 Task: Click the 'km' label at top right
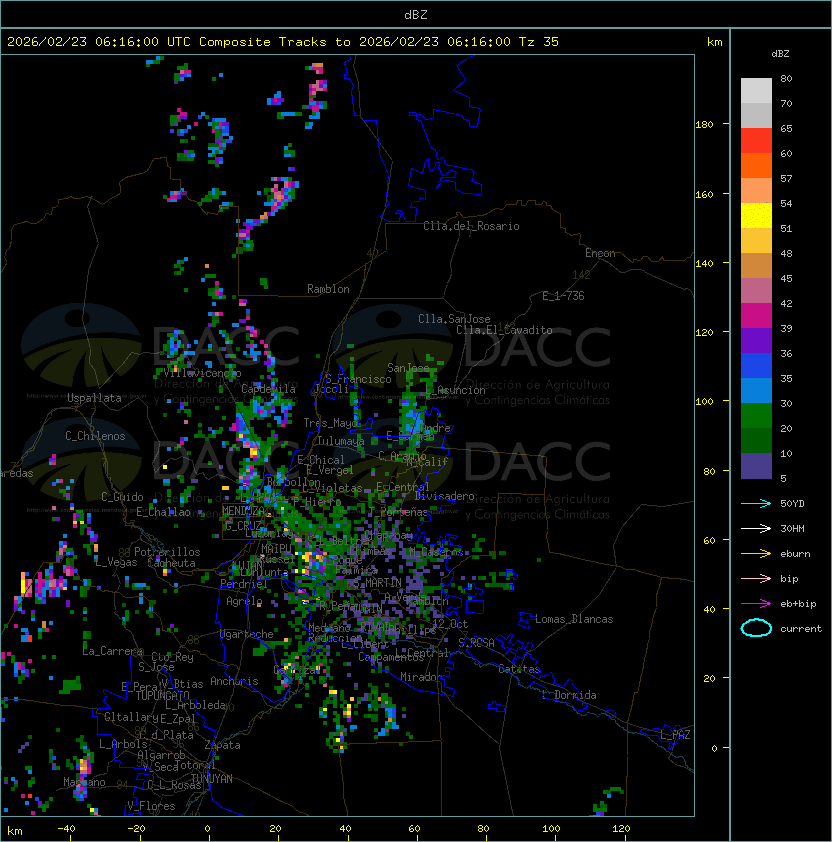[x=714, y=42]
